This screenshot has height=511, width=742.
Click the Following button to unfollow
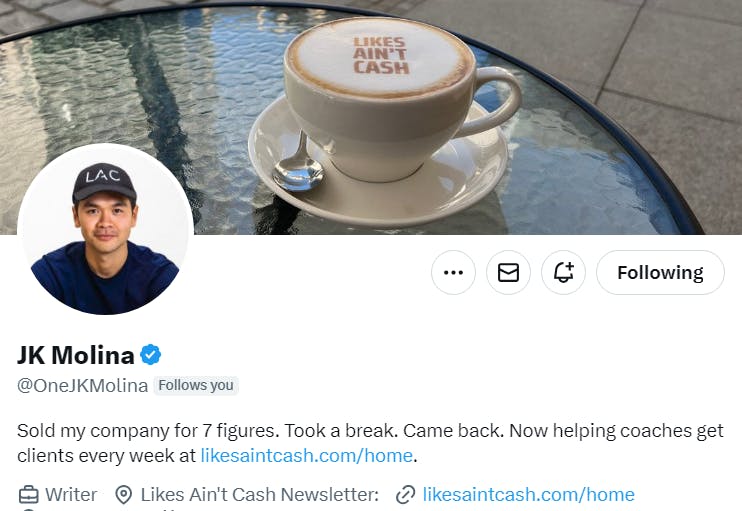[660, 273]
